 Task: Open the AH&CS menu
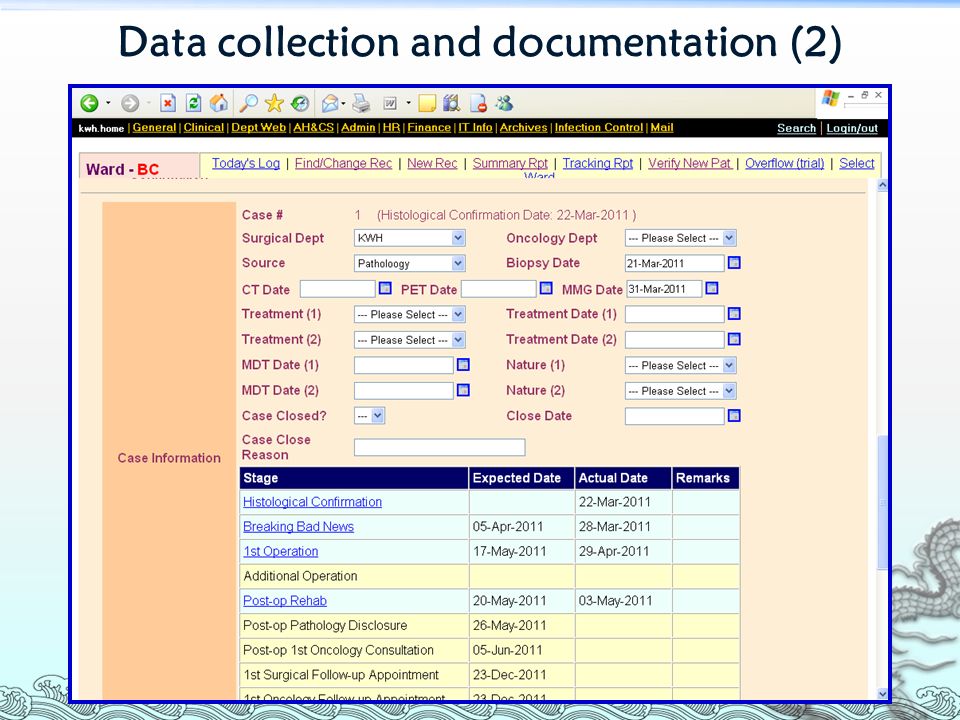tap(313, 127)
